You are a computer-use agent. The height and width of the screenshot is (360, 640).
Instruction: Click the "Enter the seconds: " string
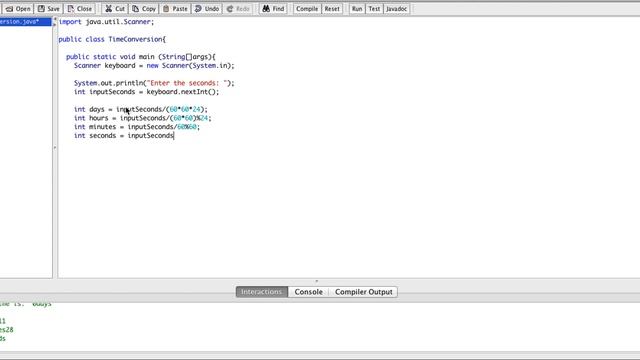tap(187, 83)
